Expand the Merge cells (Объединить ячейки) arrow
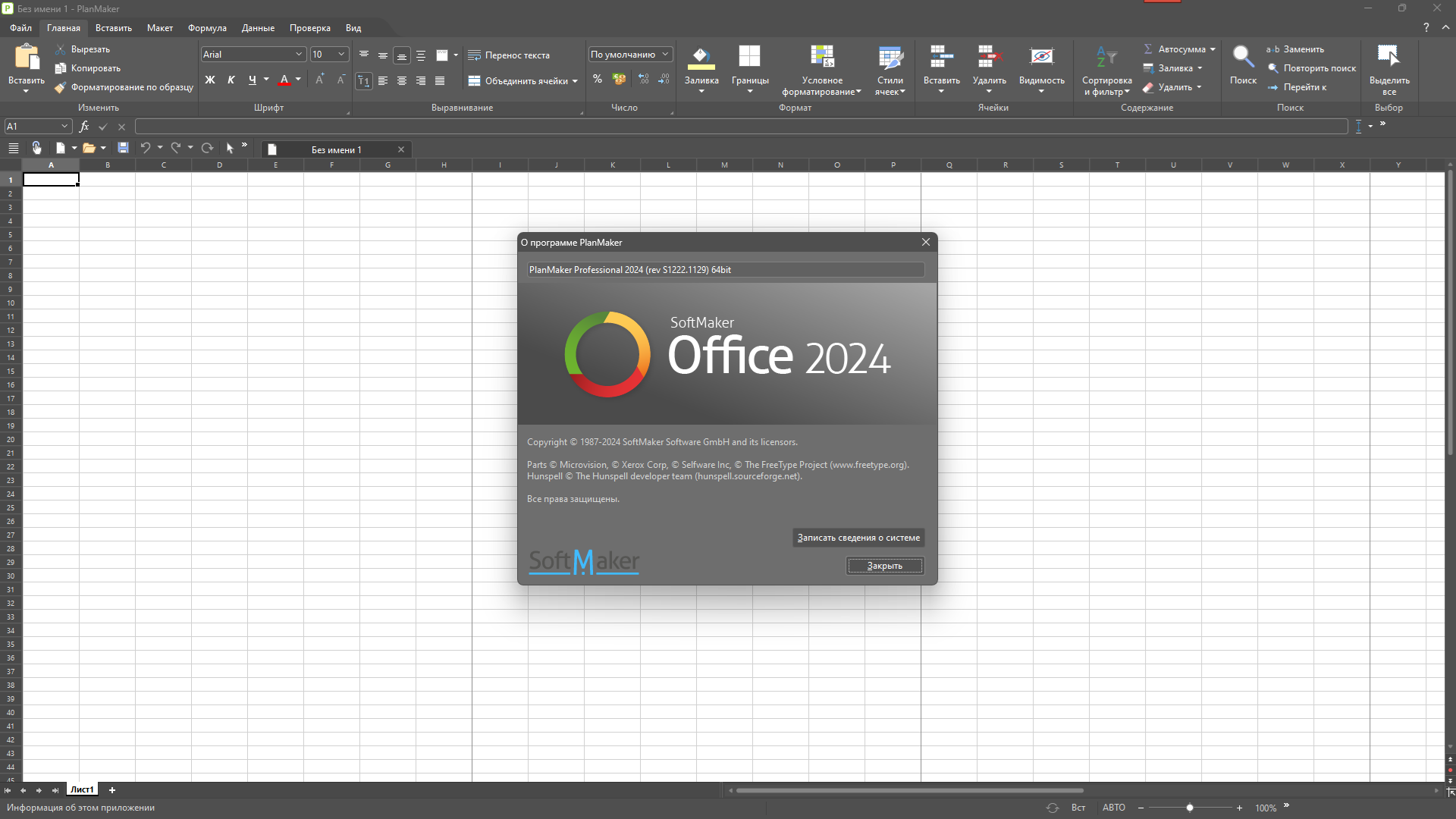This screenshot has width=1456, height=819. pos(575,81)
